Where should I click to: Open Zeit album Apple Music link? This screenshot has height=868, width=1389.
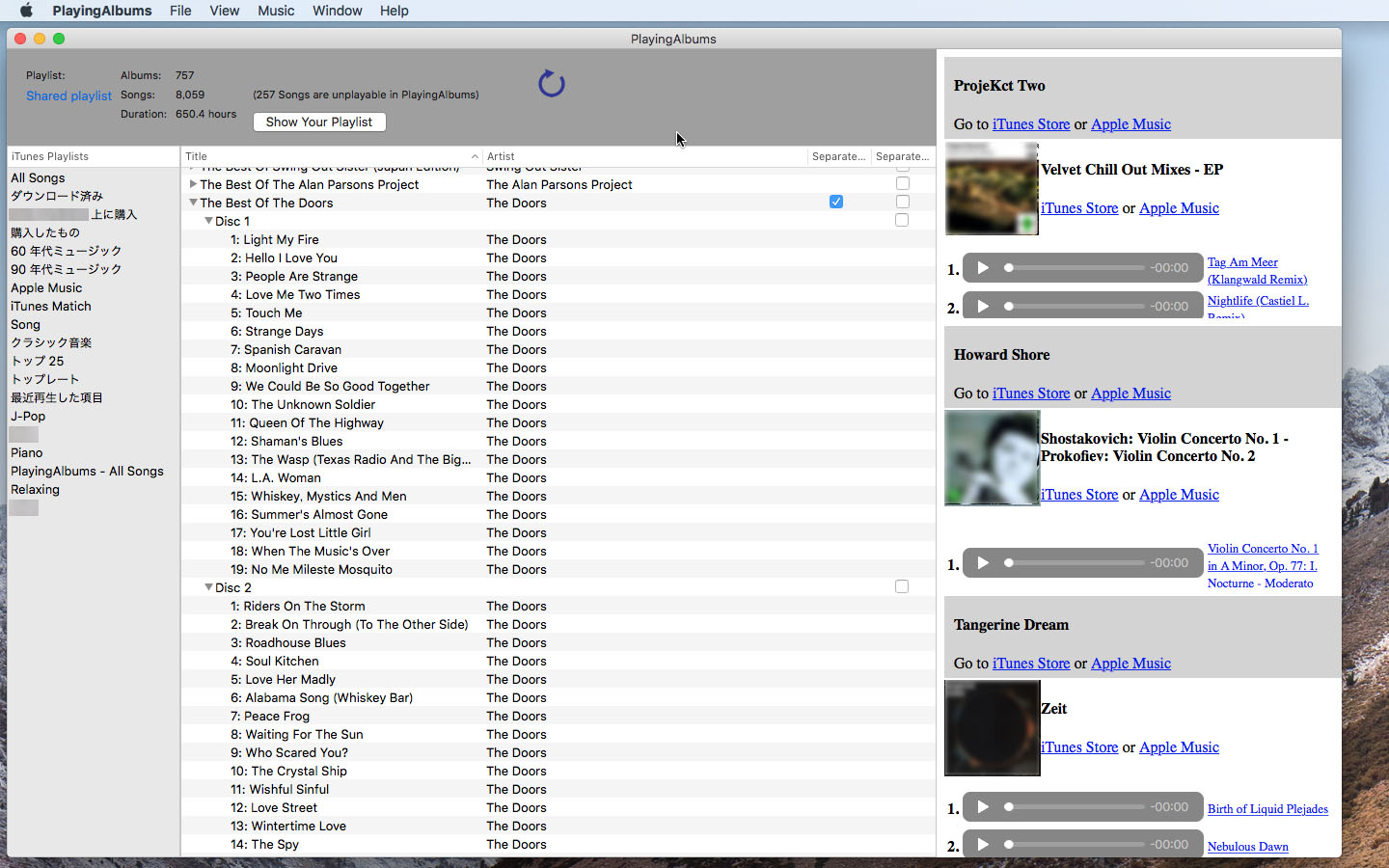pos(1179,746)
